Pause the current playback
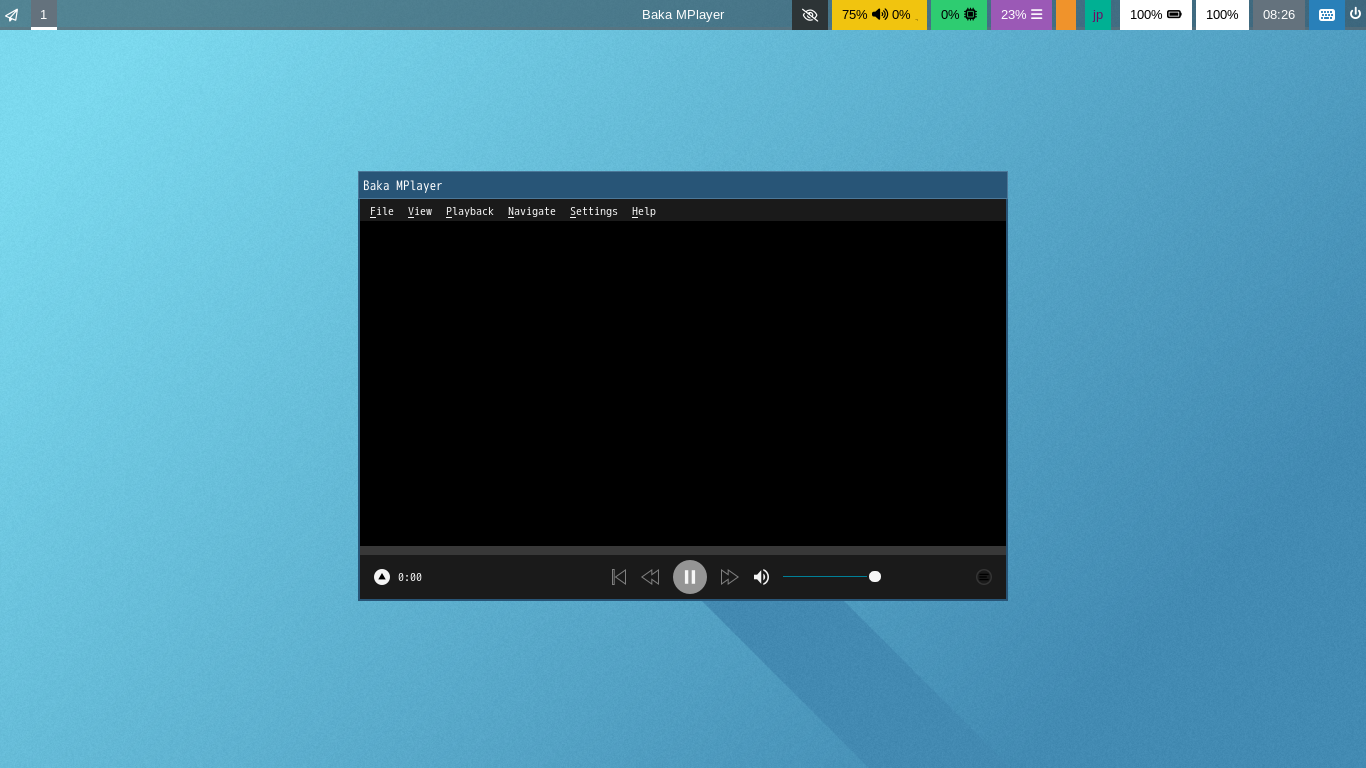Image resolution: width=1366 pixels, height=768 pixels. (x=690, y=577)
